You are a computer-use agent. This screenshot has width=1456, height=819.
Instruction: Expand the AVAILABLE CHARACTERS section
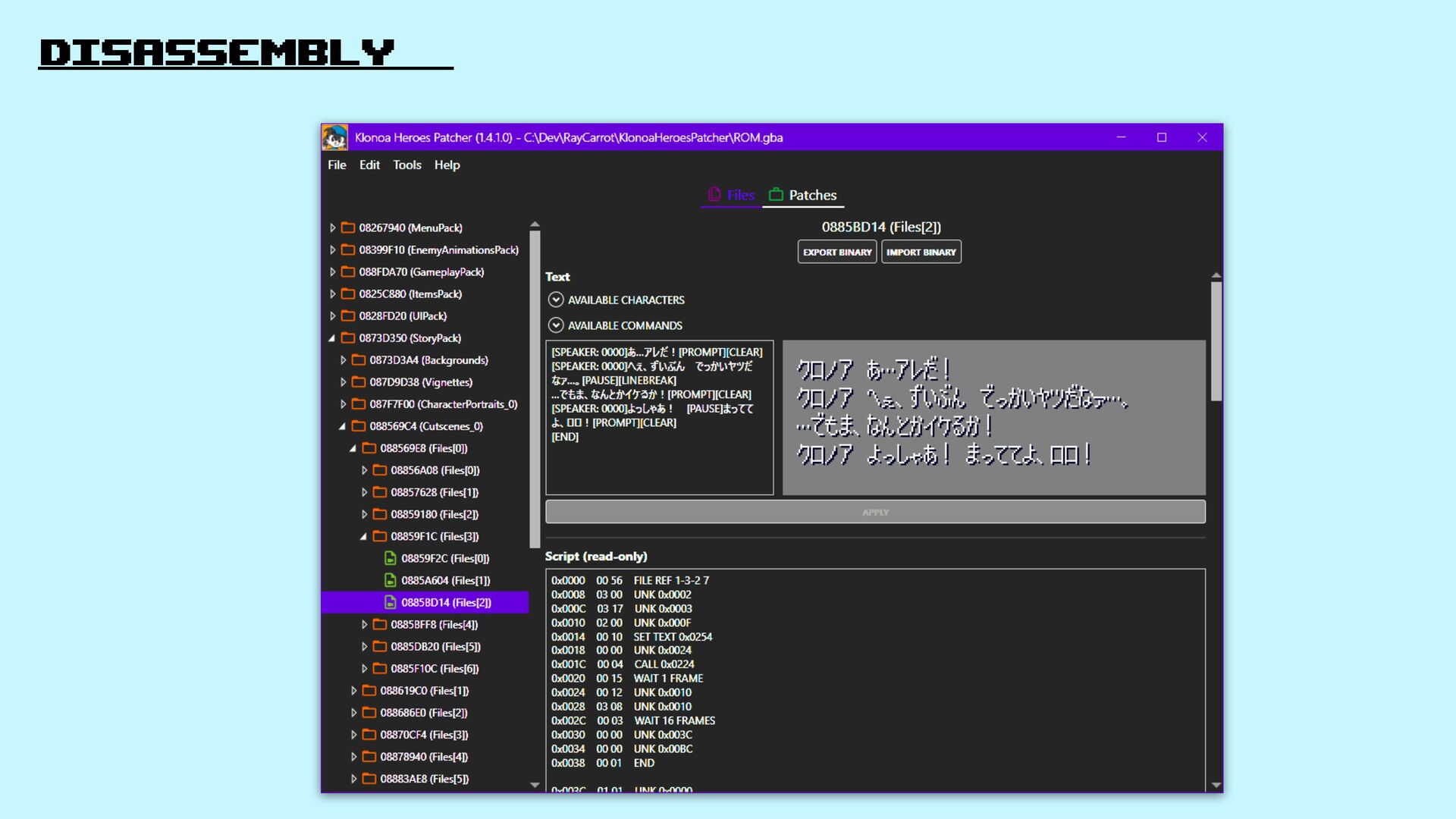(x=556, y=300)
